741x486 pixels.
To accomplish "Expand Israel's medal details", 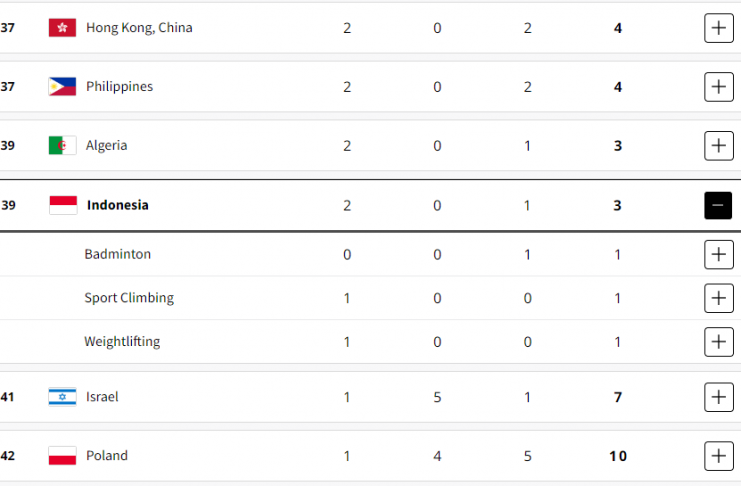I will point(718,397).
